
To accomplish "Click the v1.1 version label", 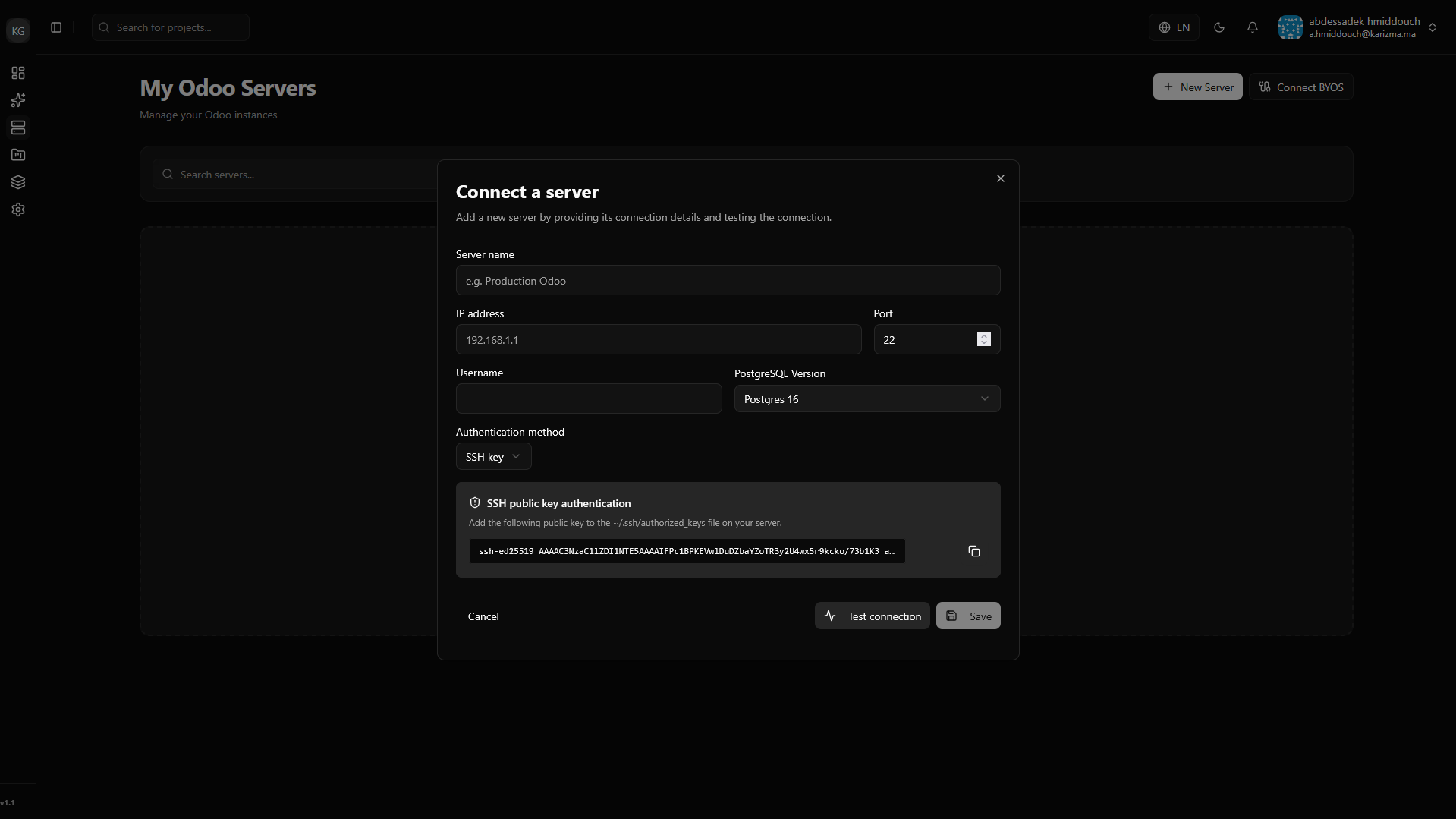I will 8,802.
